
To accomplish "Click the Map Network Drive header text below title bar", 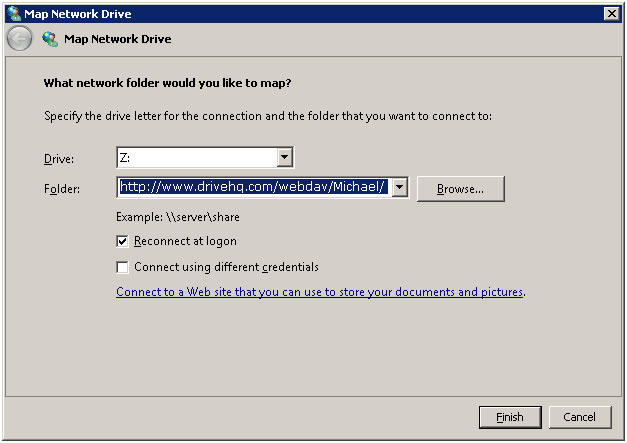I will (117, 39).
